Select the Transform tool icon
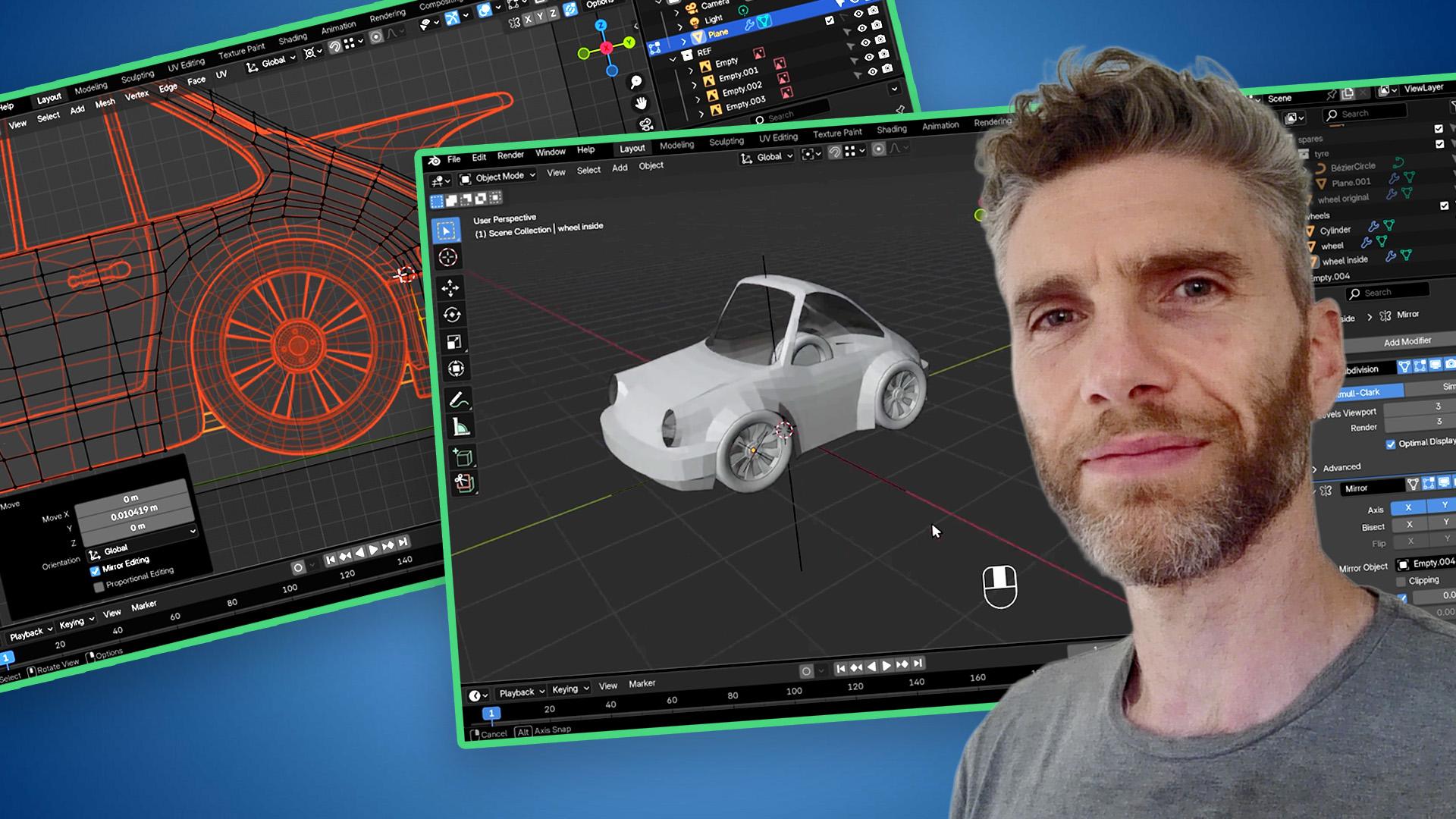The width and height of the screenshot is (1456, 819). coord(456,369)
